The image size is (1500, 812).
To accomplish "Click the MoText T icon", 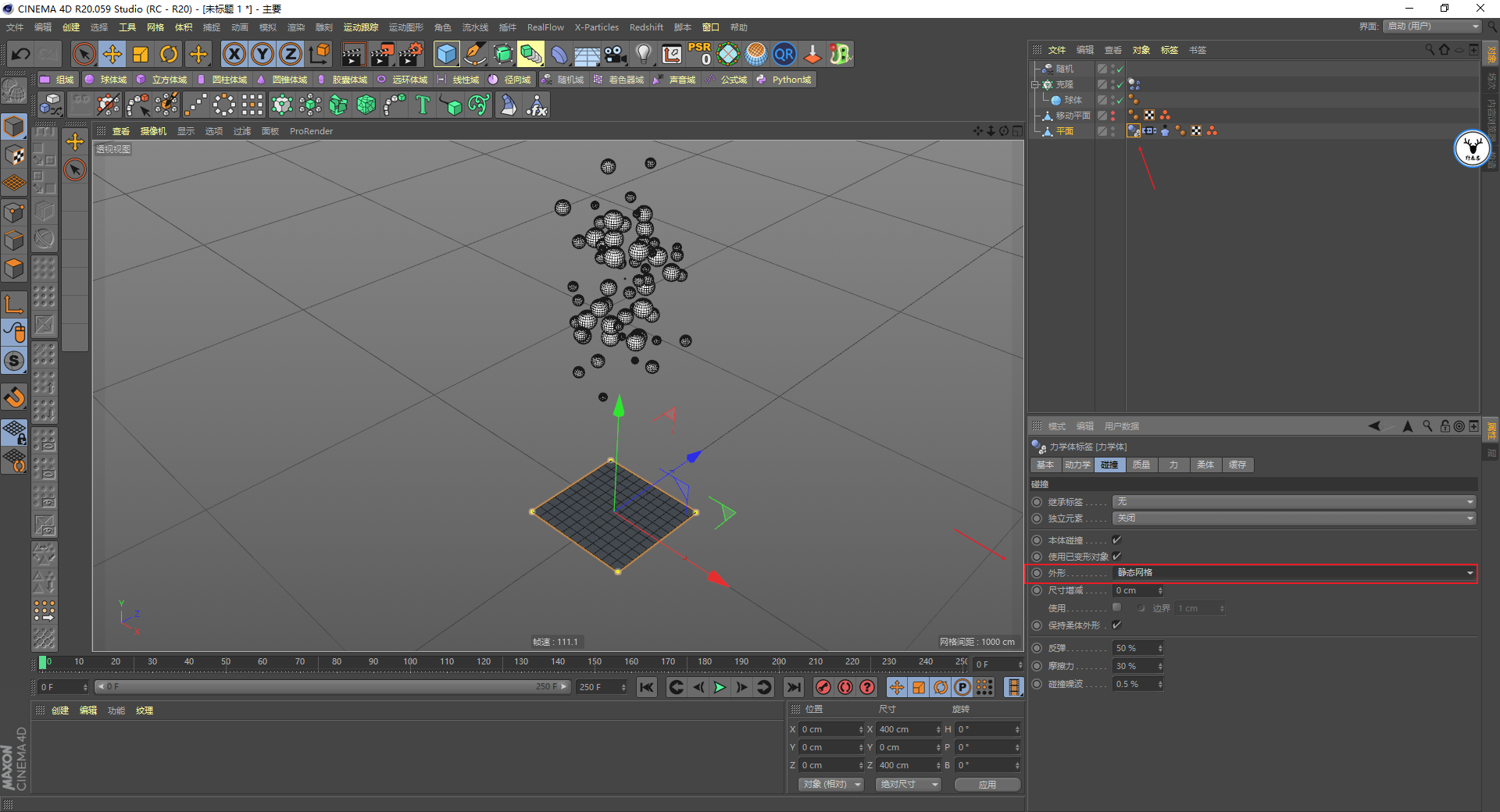I will [x=423, y=105].
